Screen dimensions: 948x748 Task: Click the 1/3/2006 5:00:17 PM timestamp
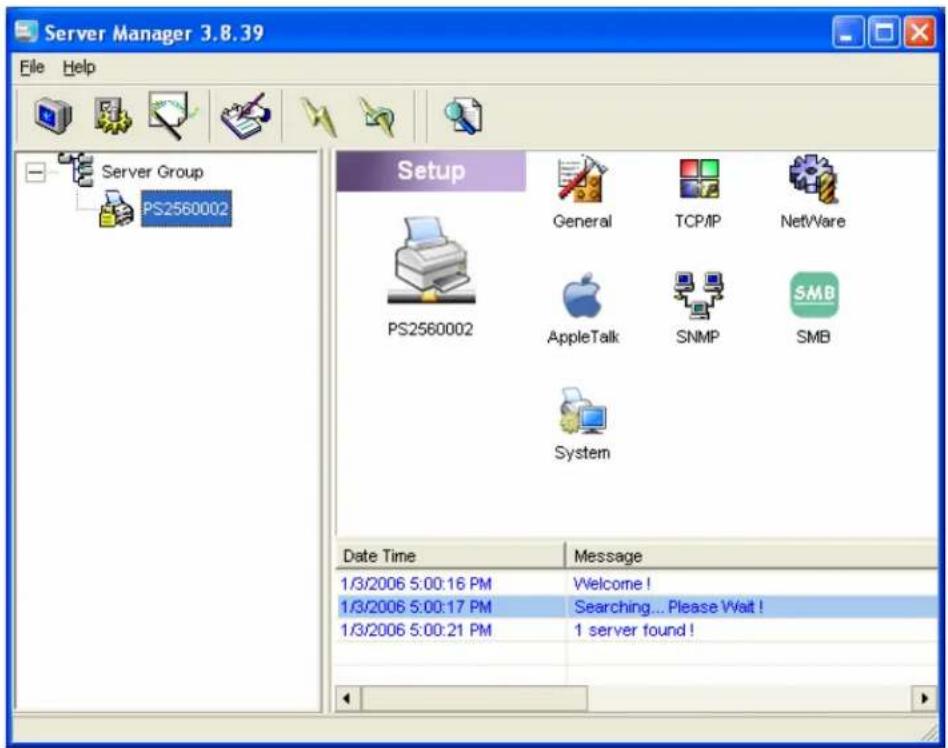pos(416,607)
